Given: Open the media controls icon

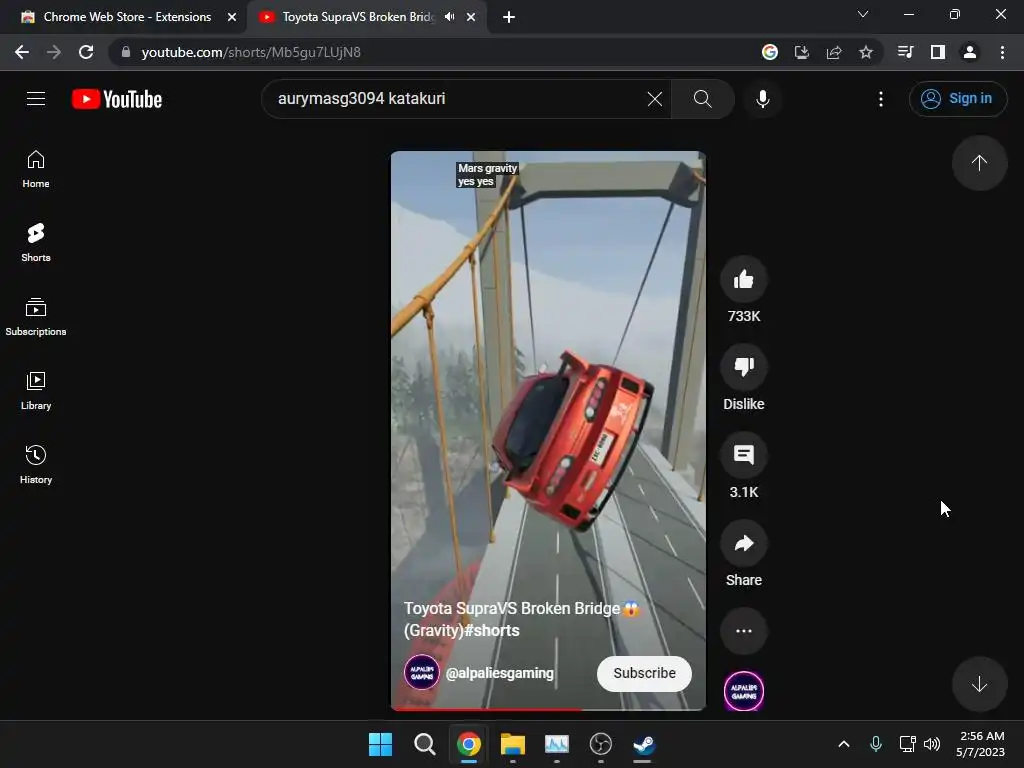Looking at the screenshot, I should (x=905, y=52).
